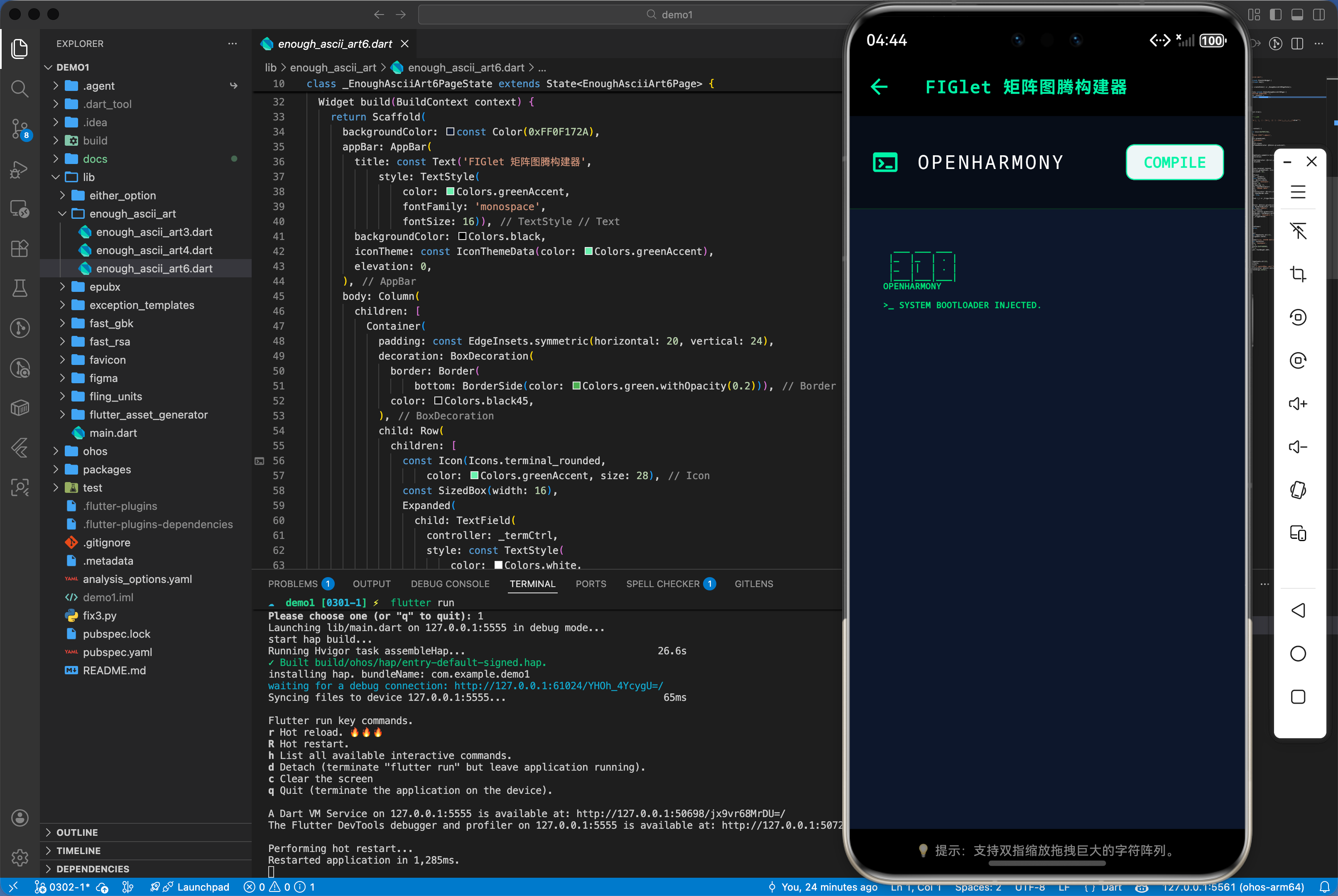Viewport: 1338px width, 896px height.
Task: Toggle the primary sidebar layout button
Action: point(1275,14)
